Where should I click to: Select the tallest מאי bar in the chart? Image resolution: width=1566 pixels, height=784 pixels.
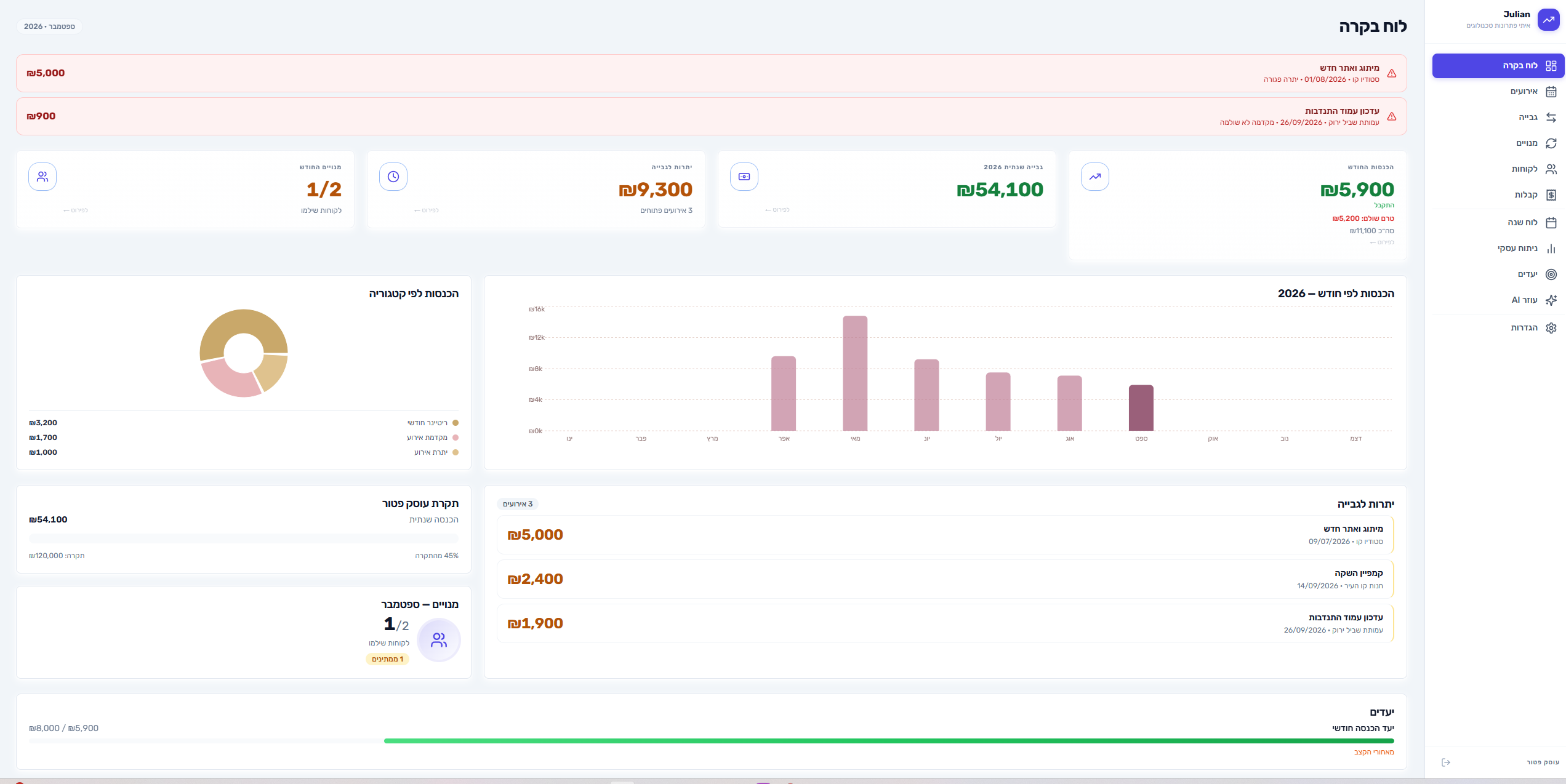(855, 374)
